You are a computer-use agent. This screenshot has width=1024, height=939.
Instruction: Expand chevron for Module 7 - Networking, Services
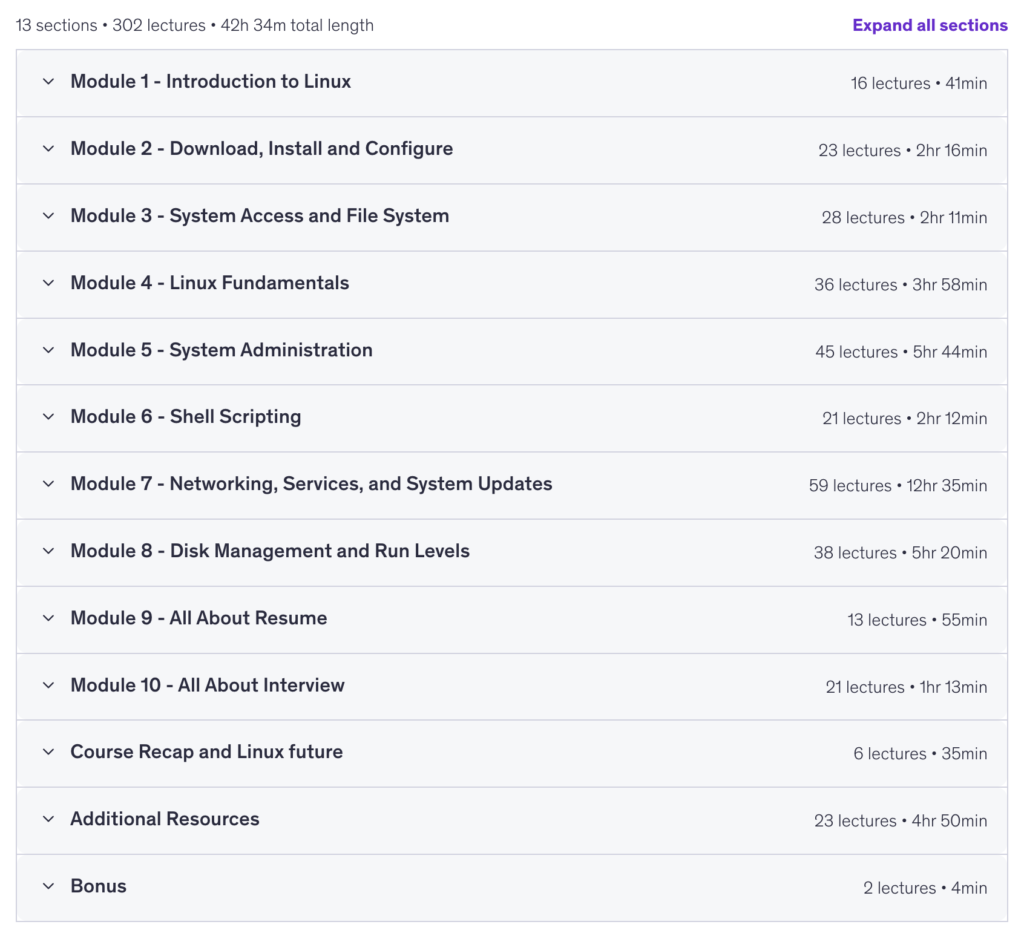(48, 484)
